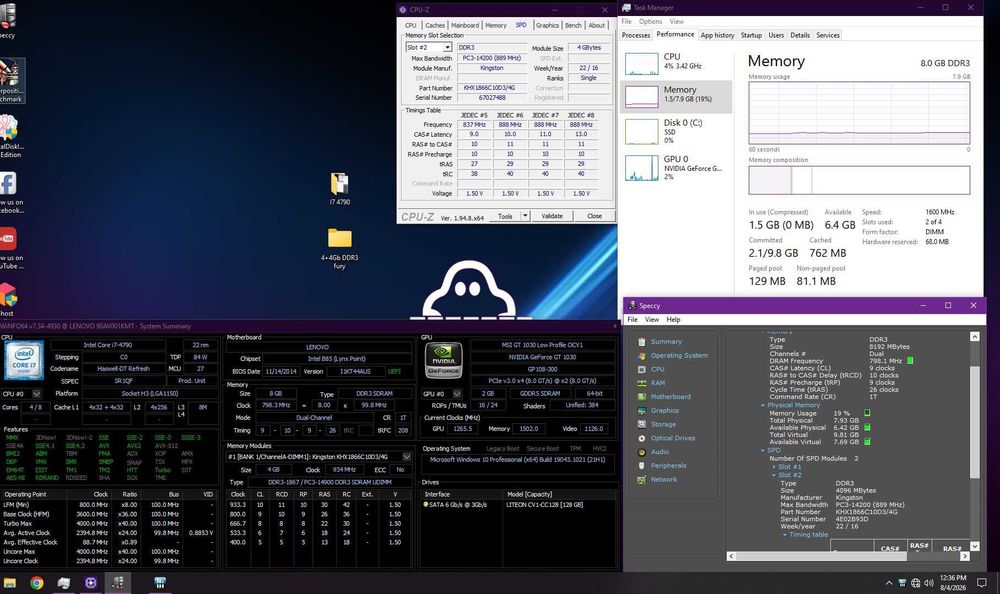The height and width of the screenshot is (594, 1000).
Task: Open Google Chrome from the taskbar
Action: 36,583
